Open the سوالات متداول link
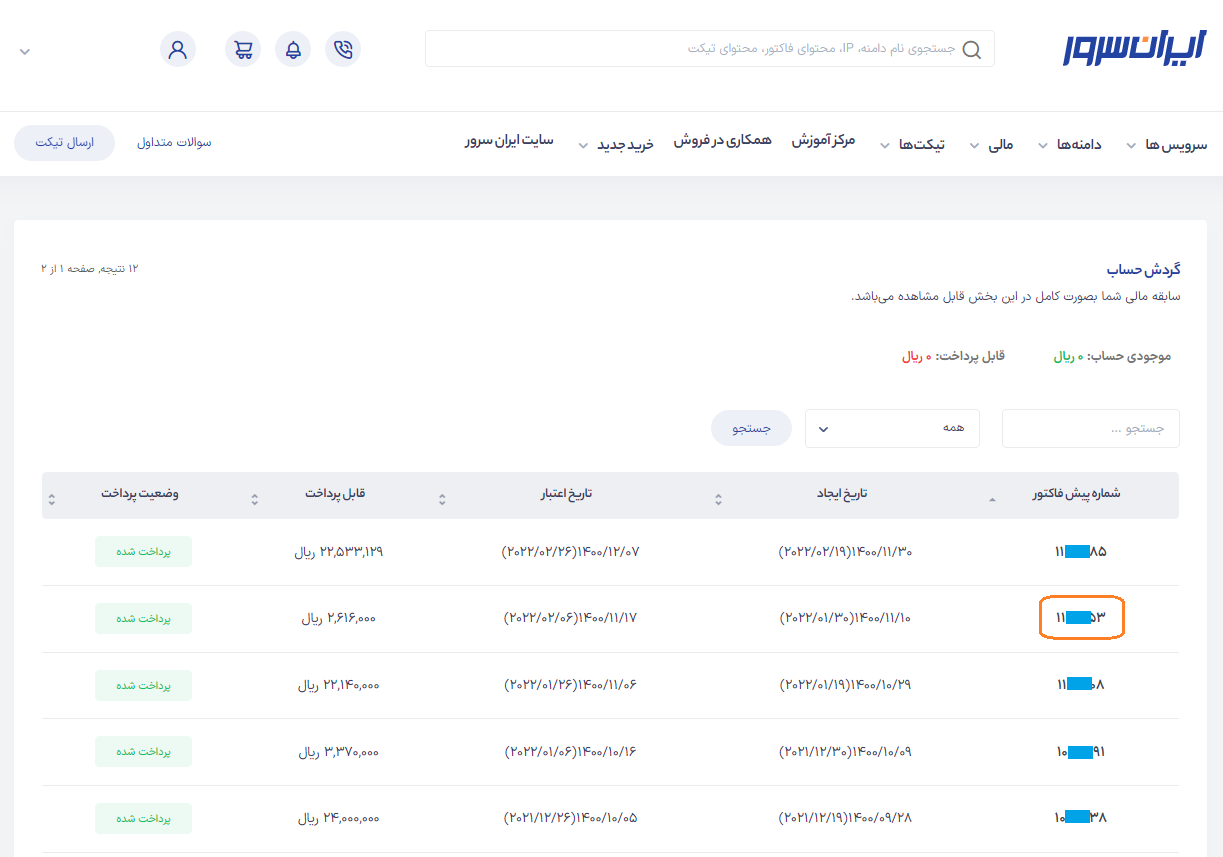The image size is (1223, 857). coord(174,143)
